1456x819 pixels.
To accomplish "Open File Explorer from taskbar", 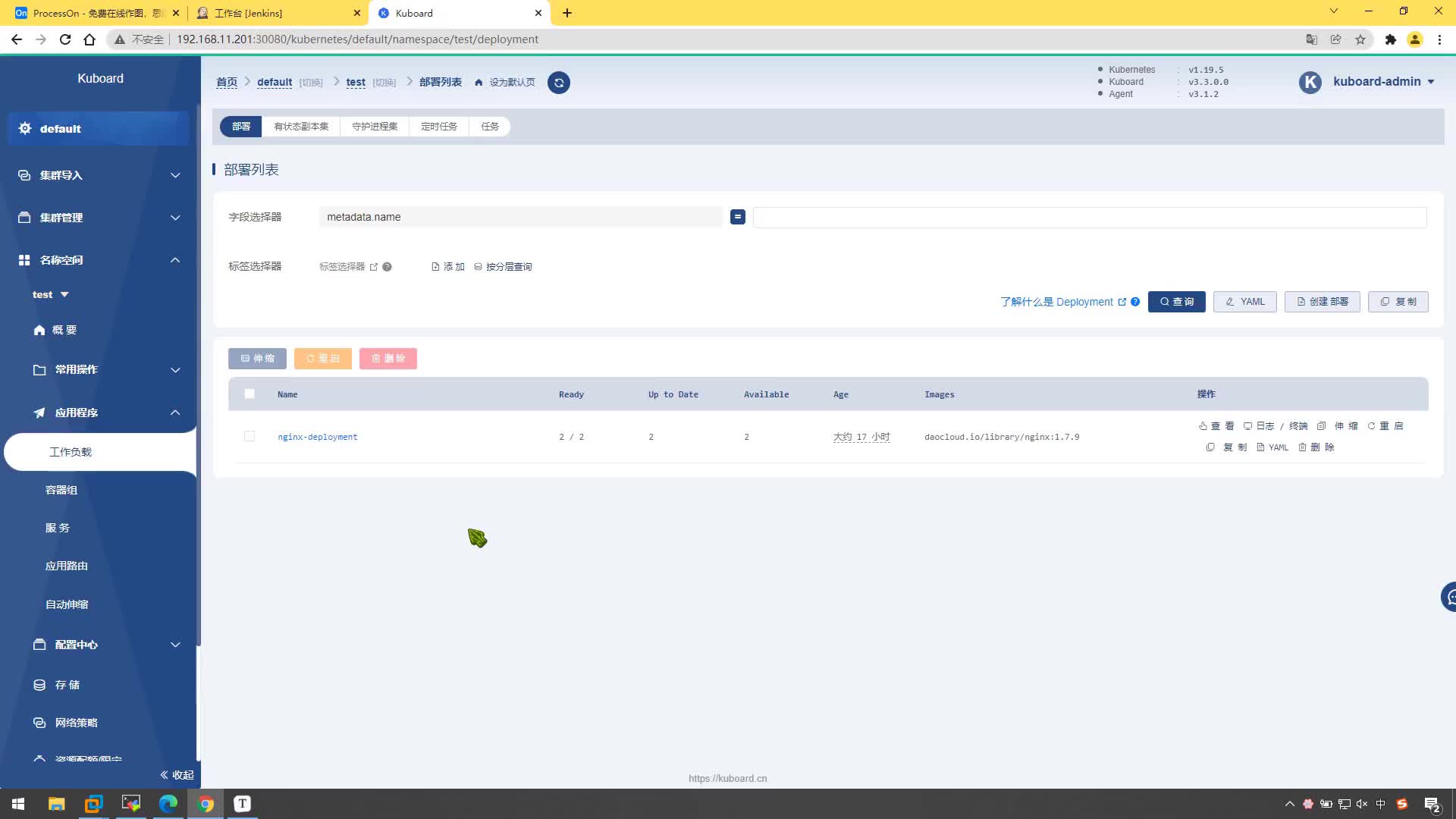I will pos(57,804).
